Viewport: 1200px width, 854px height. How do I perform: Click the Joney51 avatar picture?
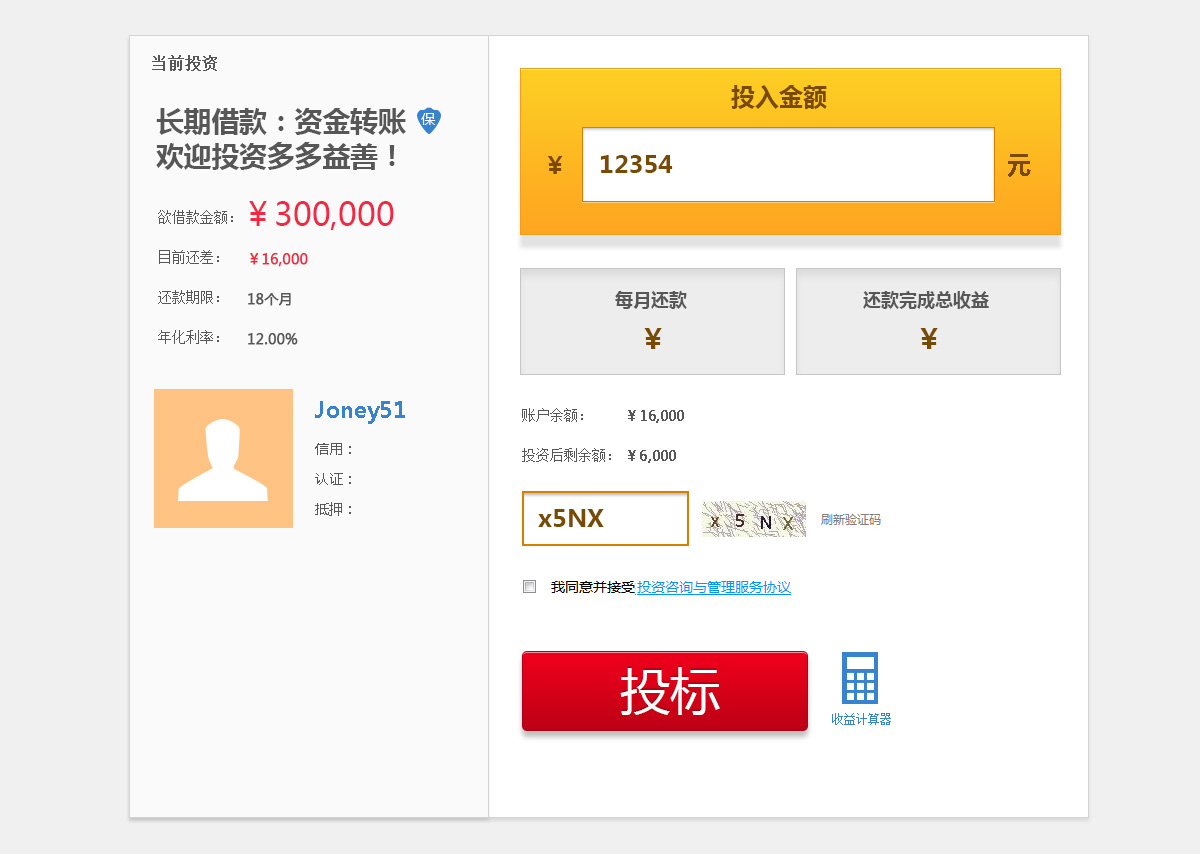click(223, 458)
